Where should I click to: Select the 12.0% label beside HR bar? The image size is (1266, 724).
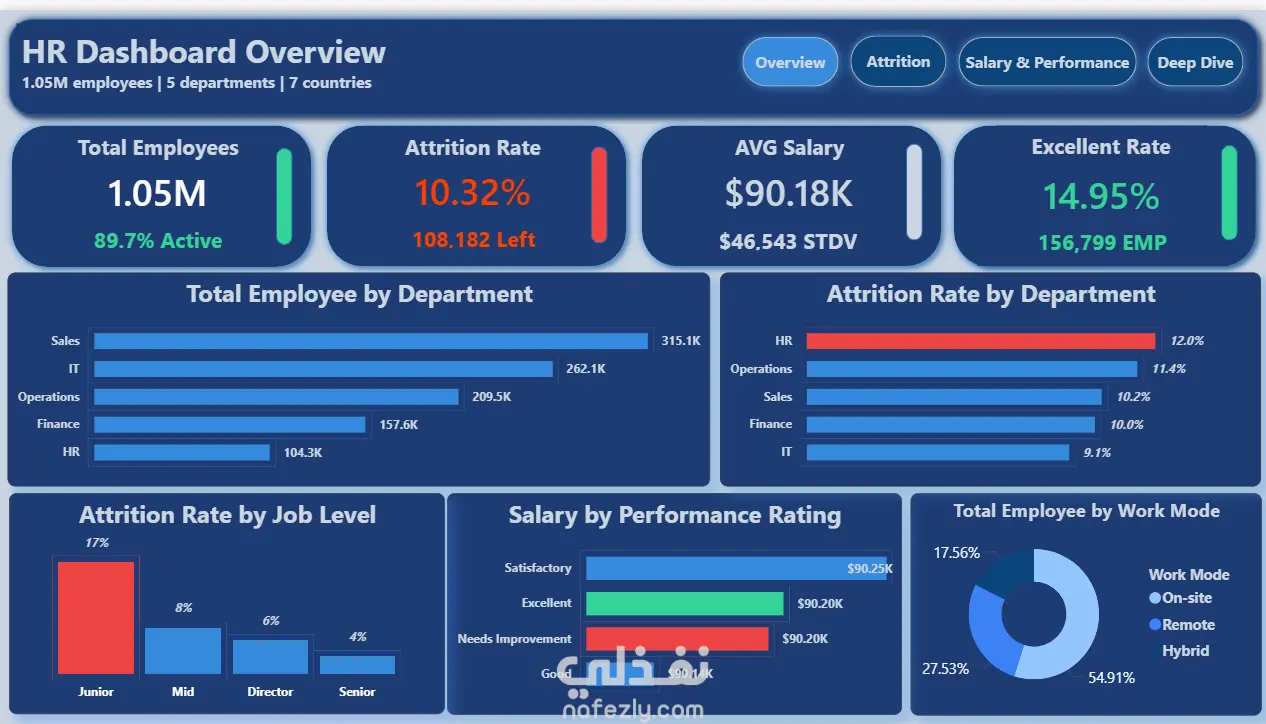[x=1187, y=341]
